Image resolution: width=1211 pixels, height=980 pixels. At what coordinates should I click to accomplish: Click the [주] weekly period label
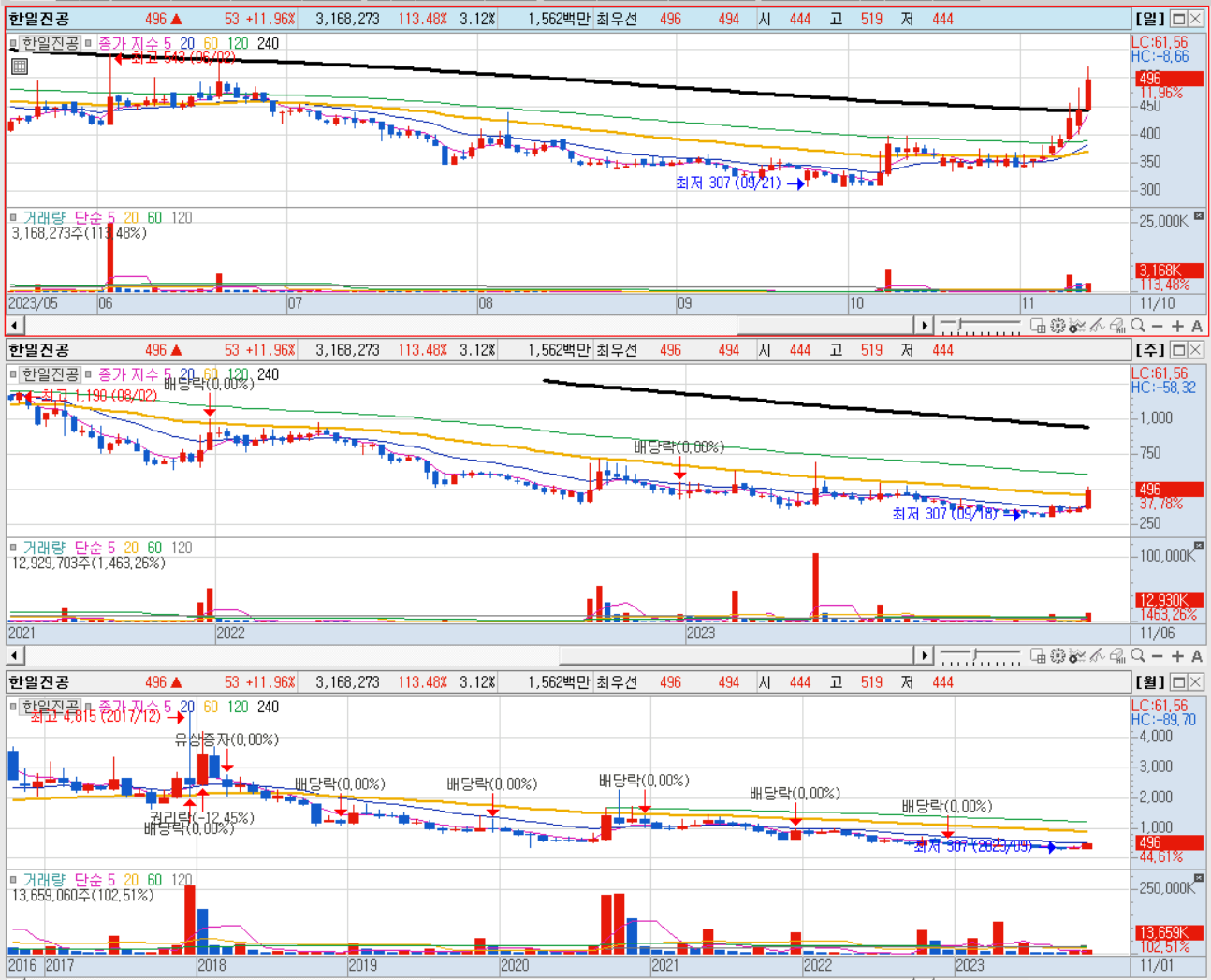tap(1149, 350)
